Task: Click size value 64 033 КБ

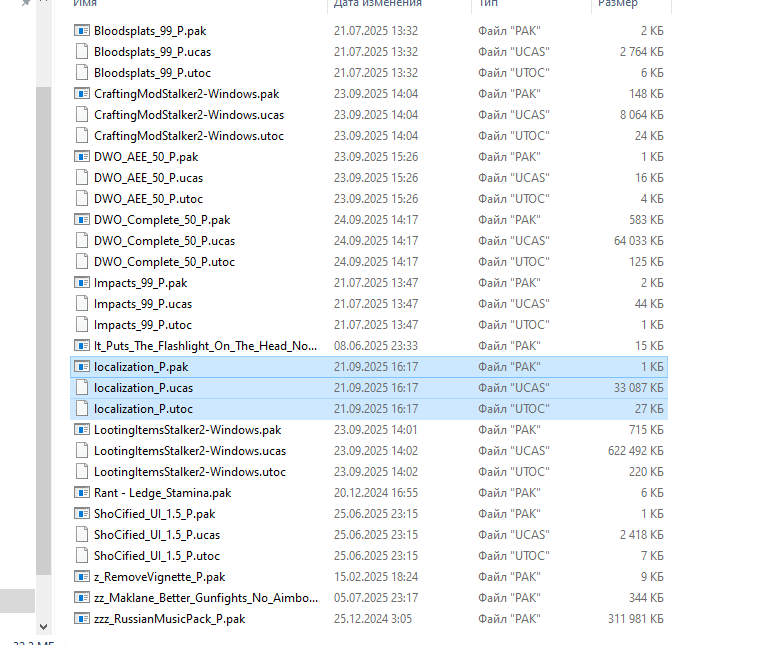Action: 638,240
